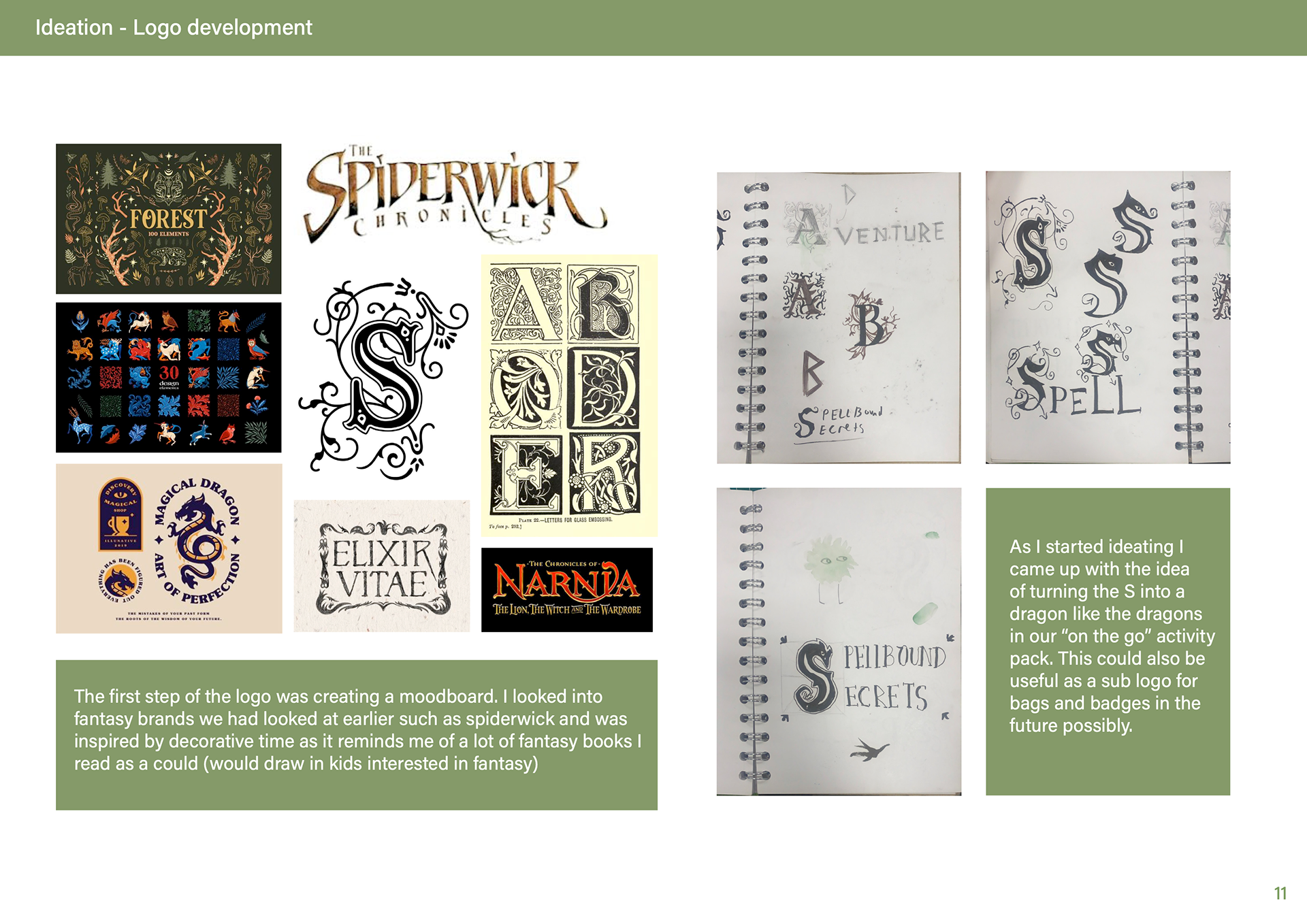The height and width of the screenshot is (924, 1307).
Task: Select the Magical Dragon badge artwork
Action: point(169,548)
